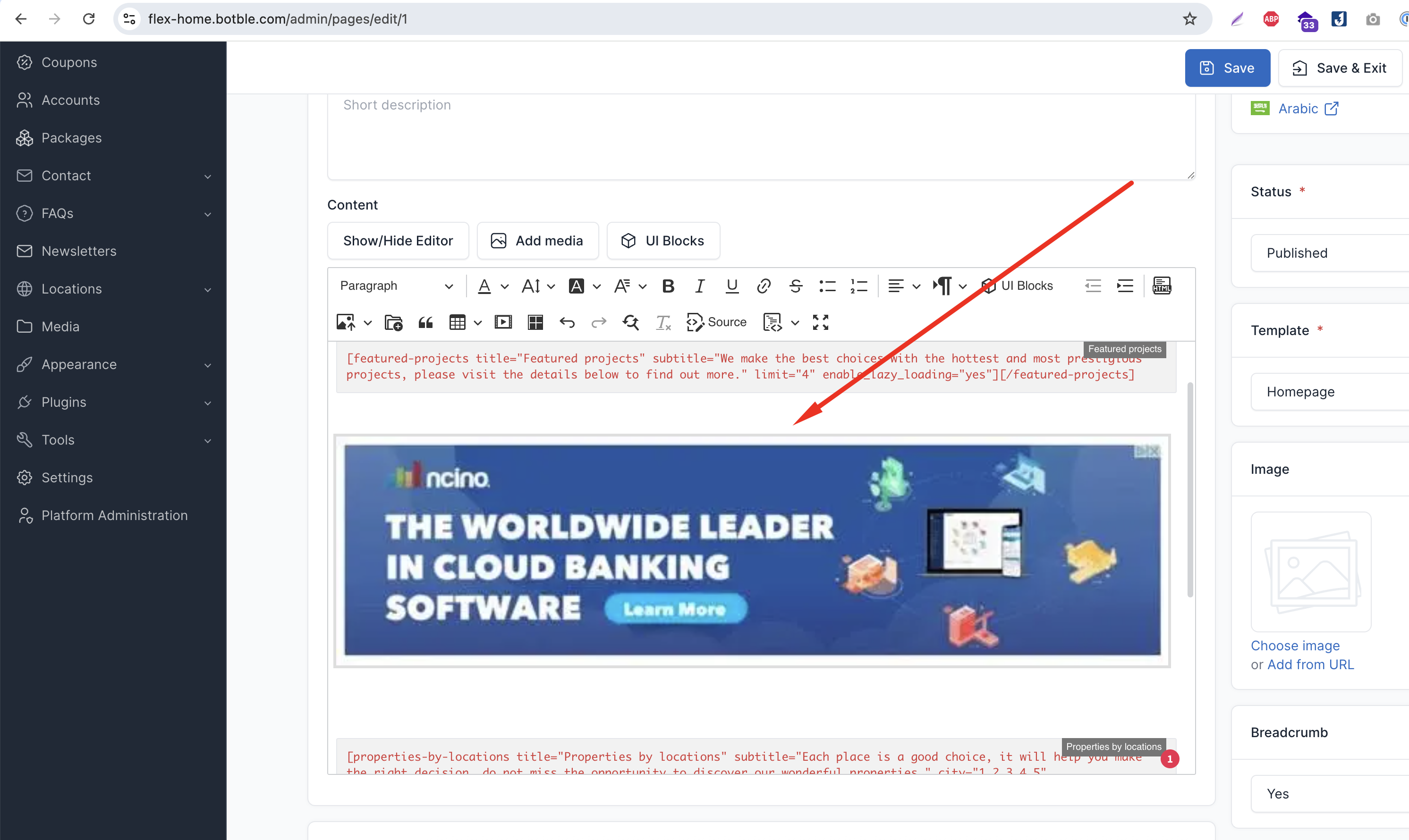Open the code block dropdown arrow
Image resolution: width=1409 pixels, height=840 pixels.
pos(795,323)
